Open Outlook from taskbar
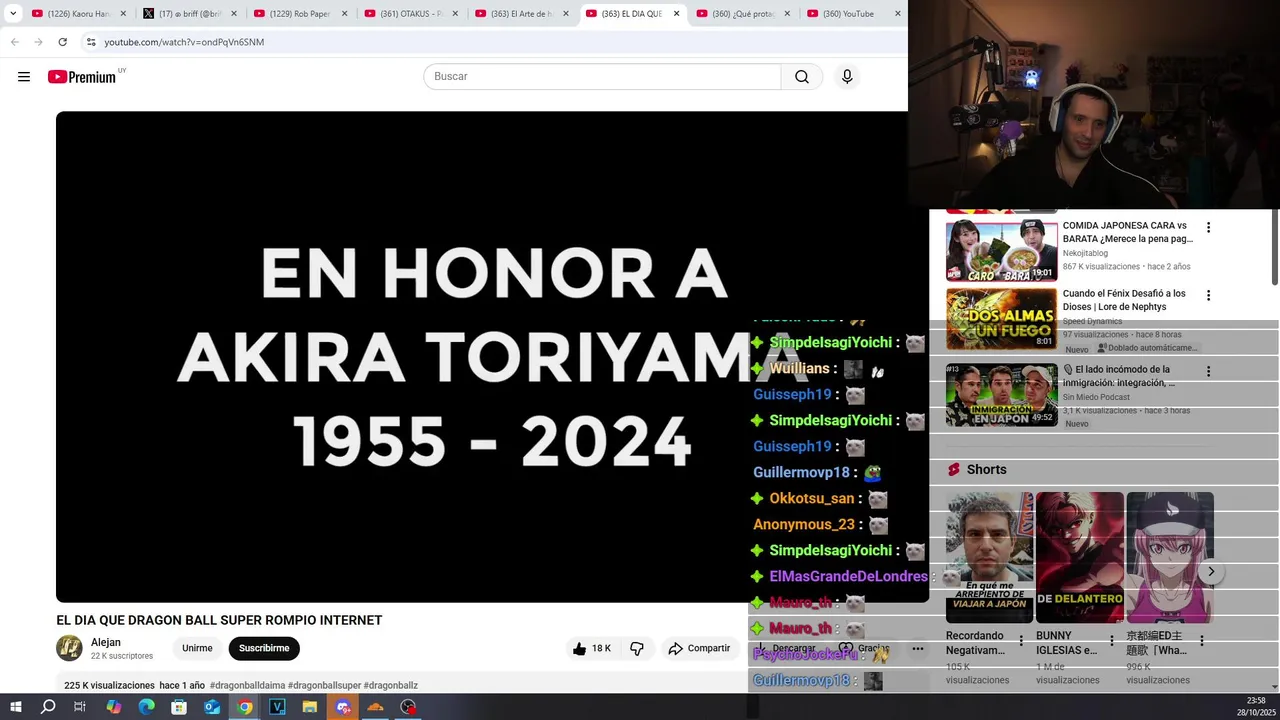 [212, 707]
